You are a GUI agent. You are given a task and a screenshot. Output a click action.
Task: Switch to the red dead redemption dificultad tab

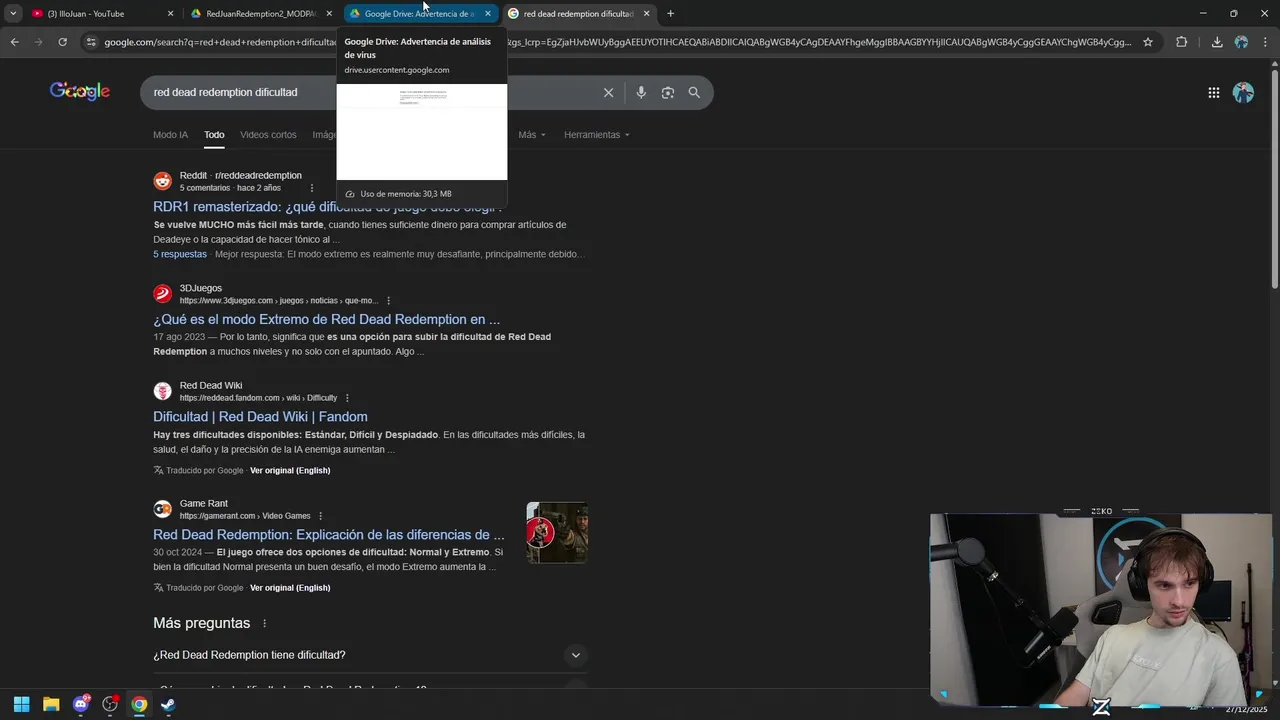point(578,14)
